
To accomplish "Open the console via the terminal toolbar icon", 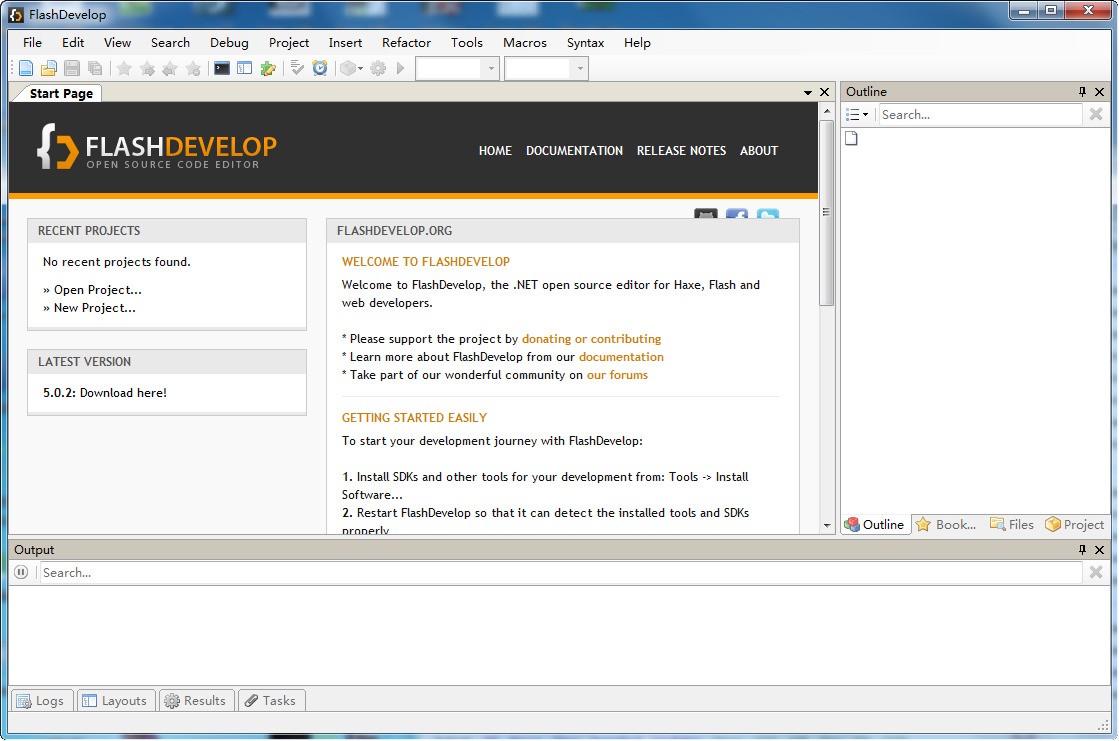I will coord(221,68).
